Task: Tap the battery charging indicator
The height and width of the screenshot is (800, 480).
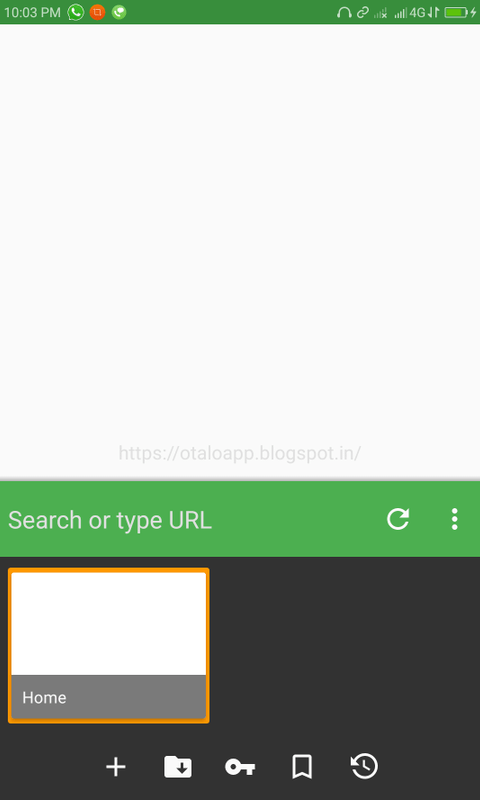Action: [460, 12]
